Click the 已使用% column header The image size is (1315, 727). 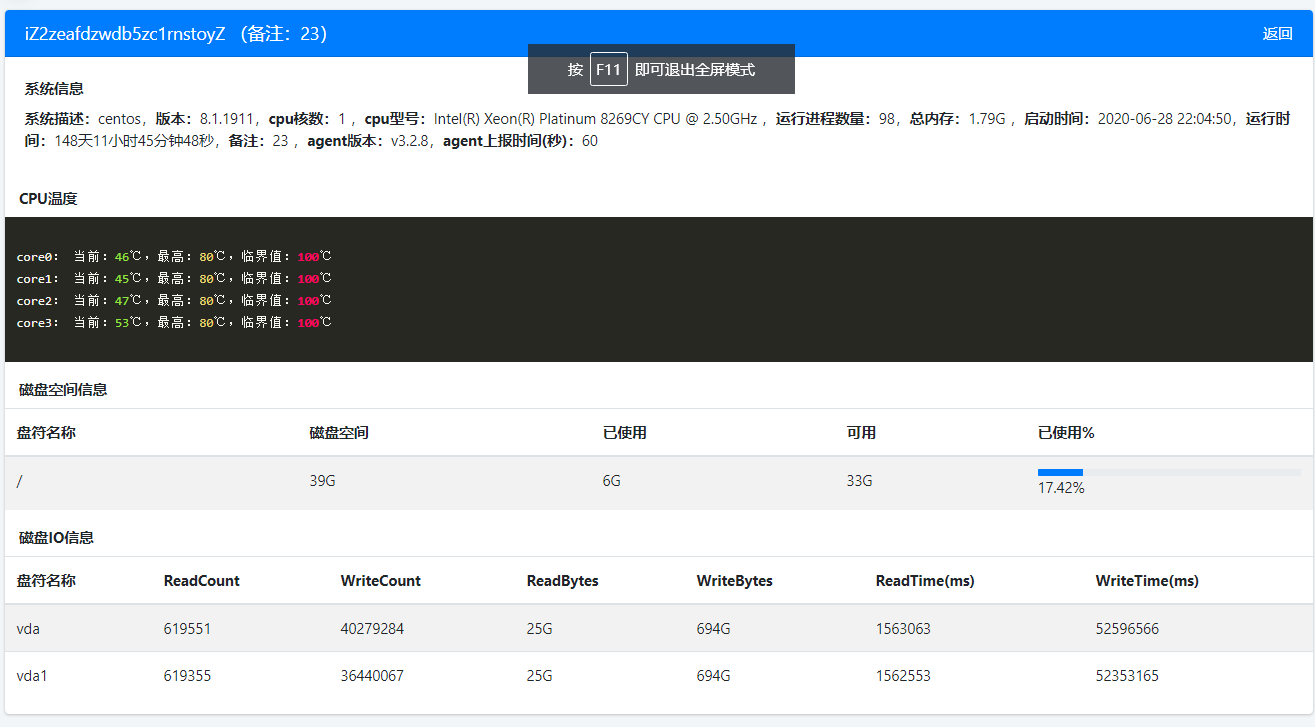point(1066,433)
